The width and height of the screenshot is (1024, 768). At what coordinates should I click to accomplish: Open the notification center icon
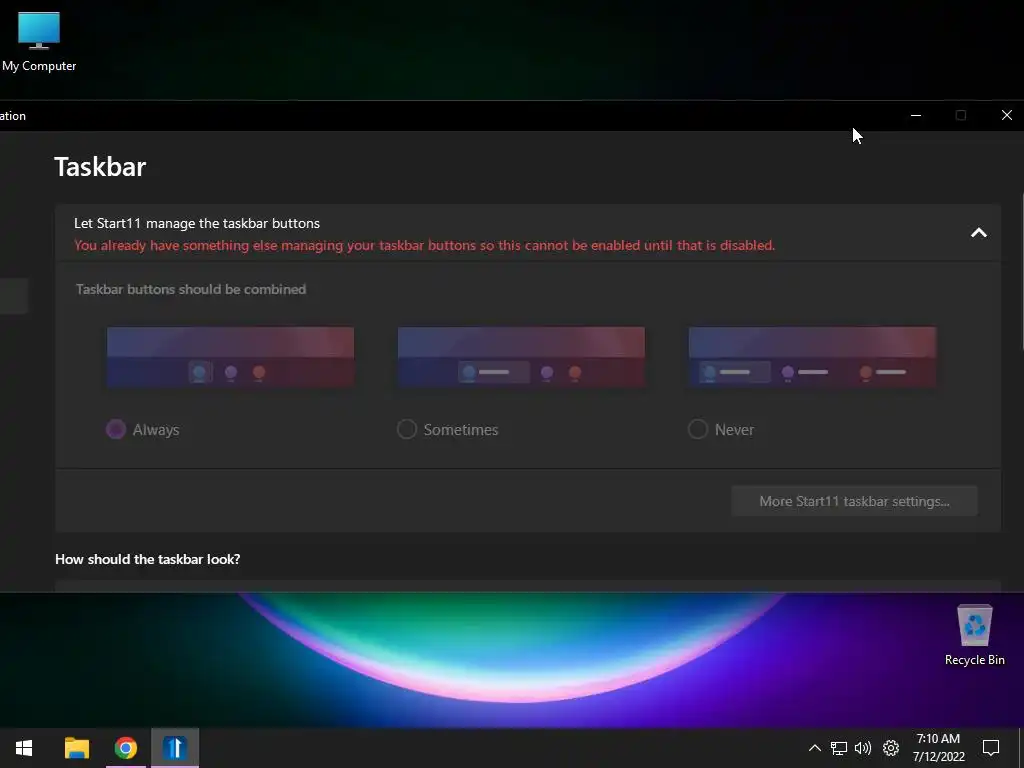991,748
